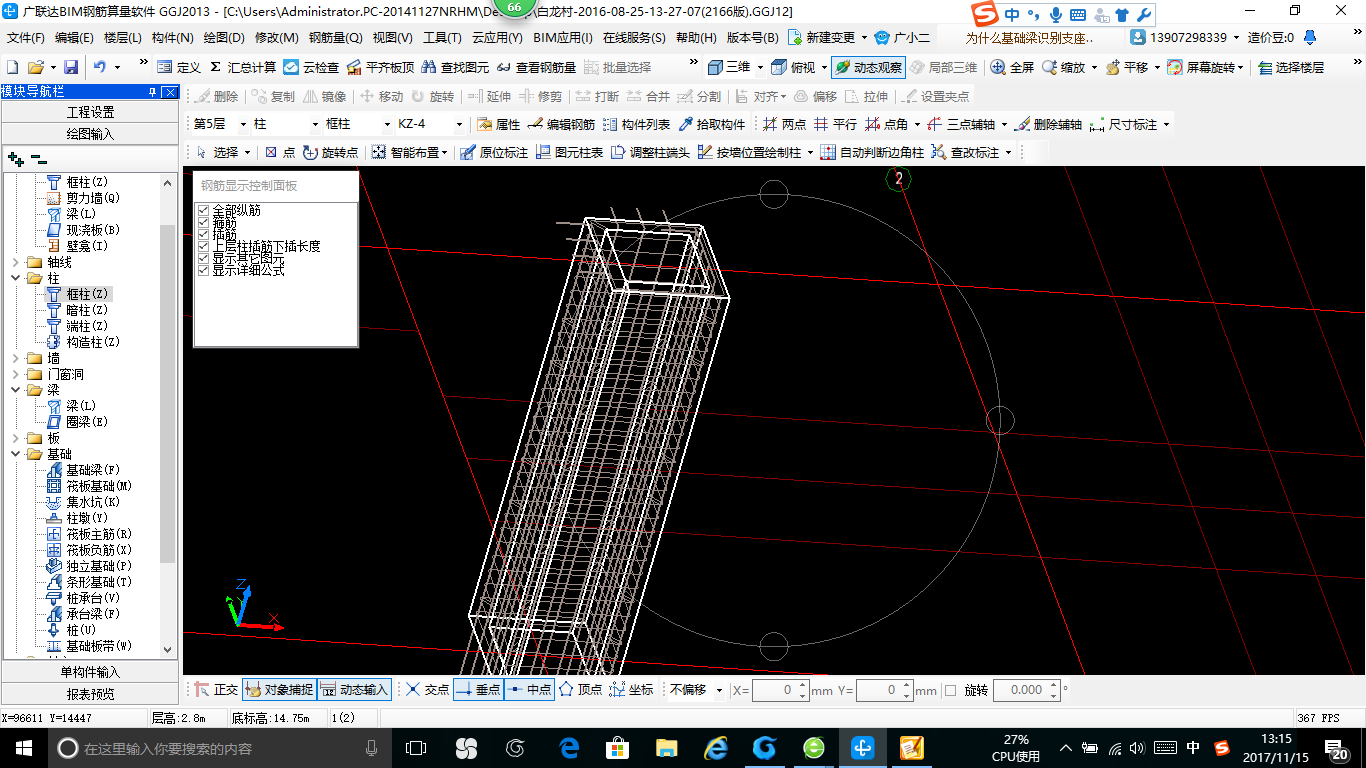Click 拾取构件 pick component tool
The height and width of the screenshot is (768, 1366).
coord(712,124)
